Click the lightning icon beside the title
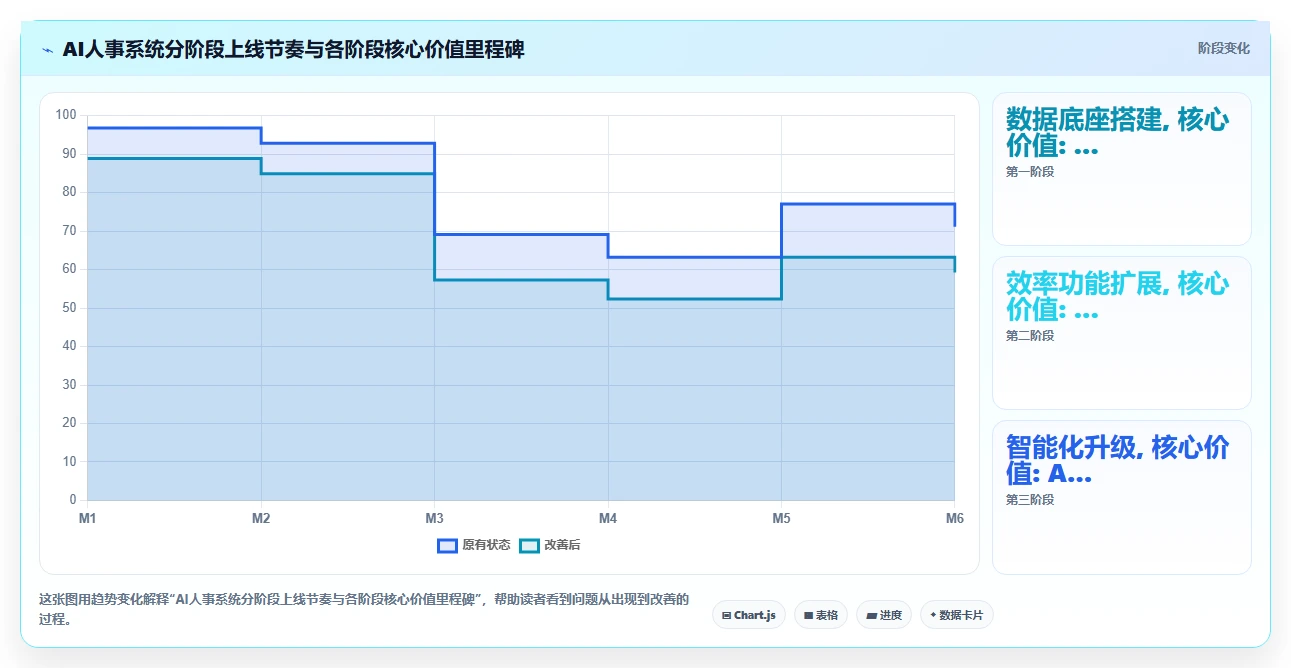The image size is (1291, 668). [48, 49]
